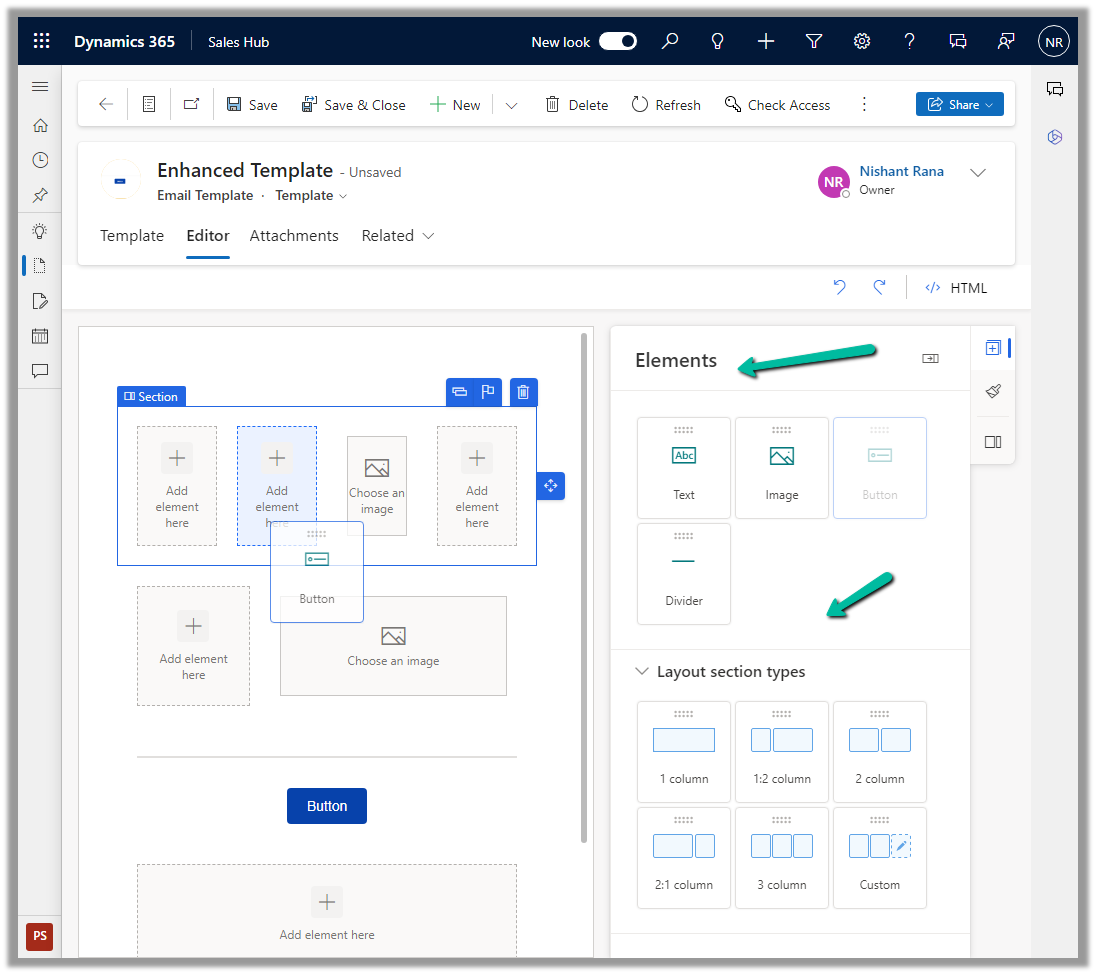Collapse the Layout section types group
This screenshot has height=975, width=1096.
642,672
